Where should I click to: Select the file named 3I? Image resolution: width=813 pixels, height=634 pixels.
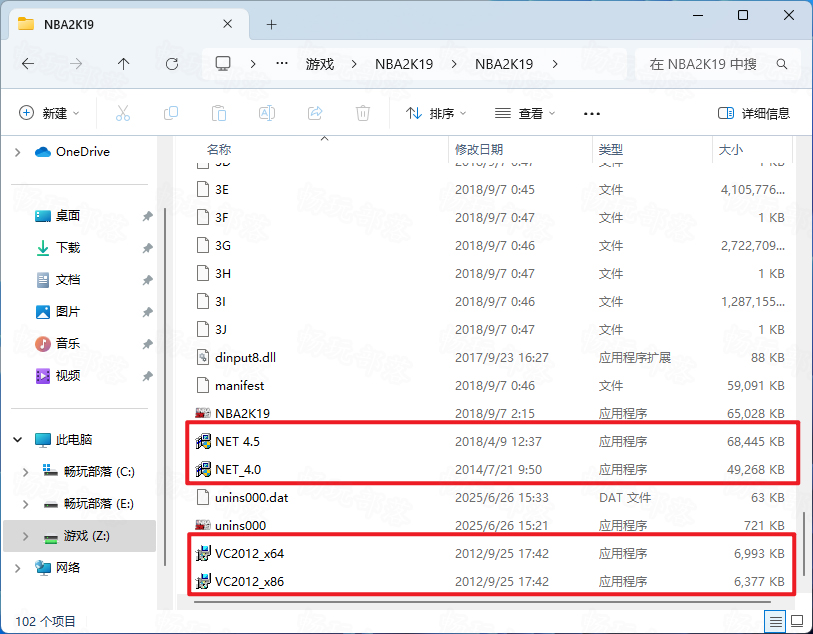tap(220, 301)
